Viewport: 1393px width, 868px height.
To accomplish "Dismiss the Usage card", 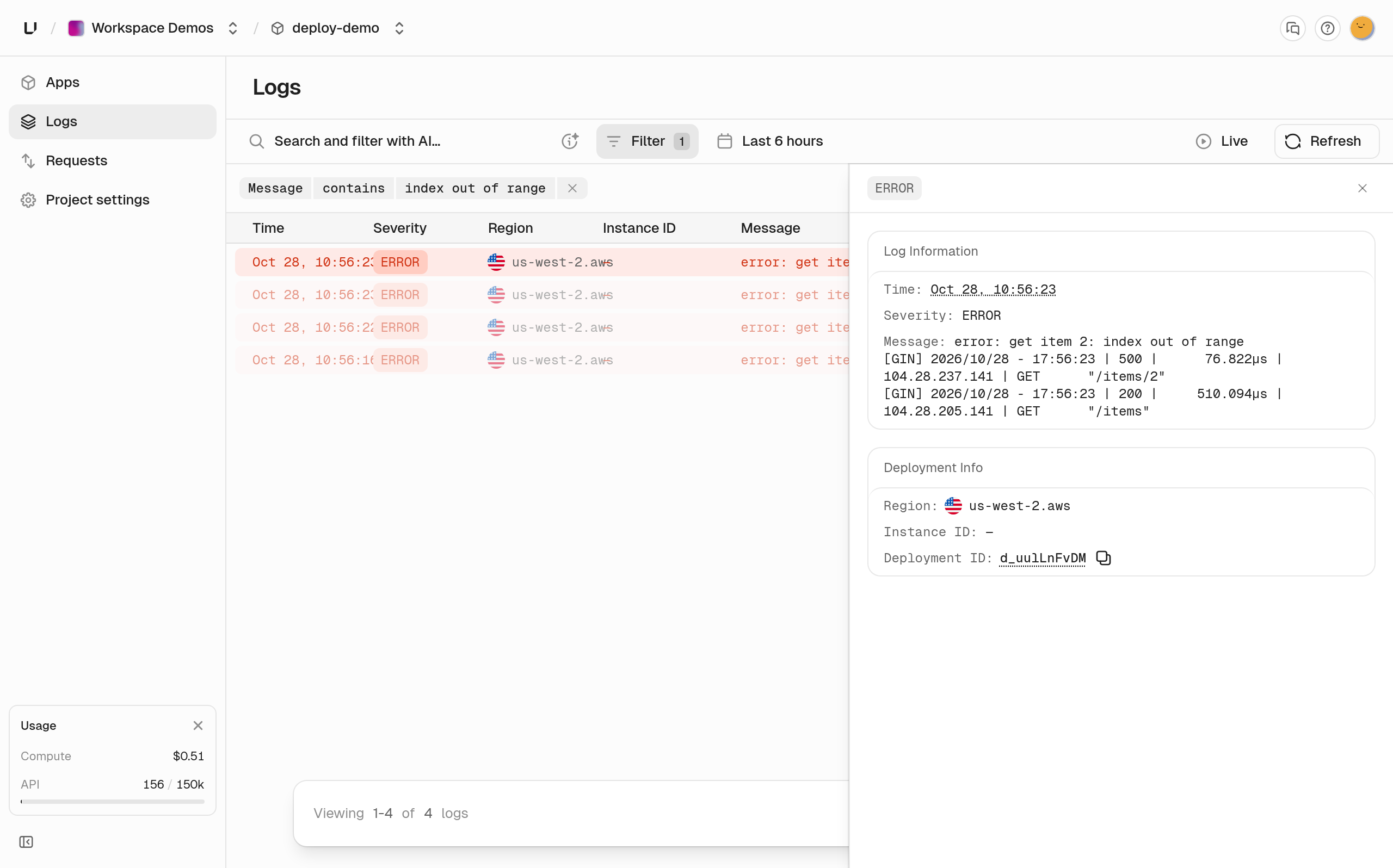I will [x=198, y=726].
